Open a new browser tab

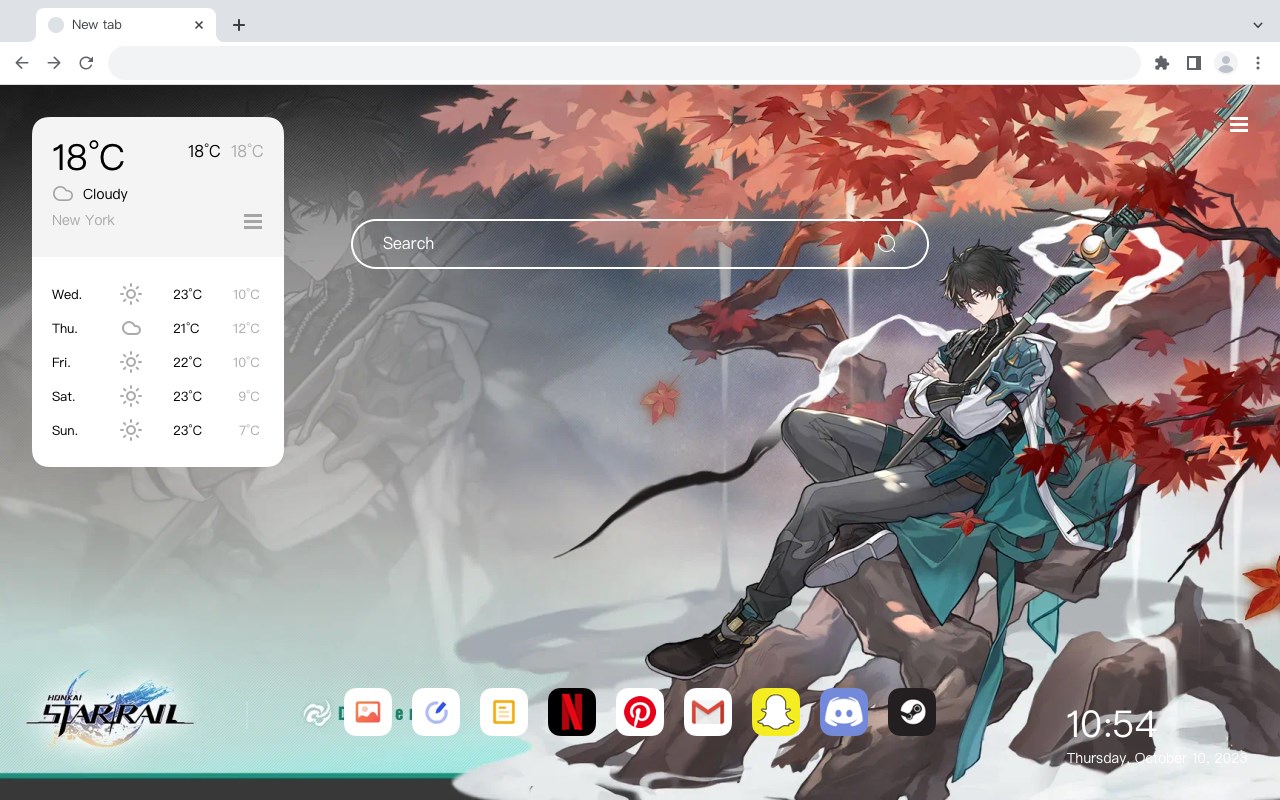point(238,25)
